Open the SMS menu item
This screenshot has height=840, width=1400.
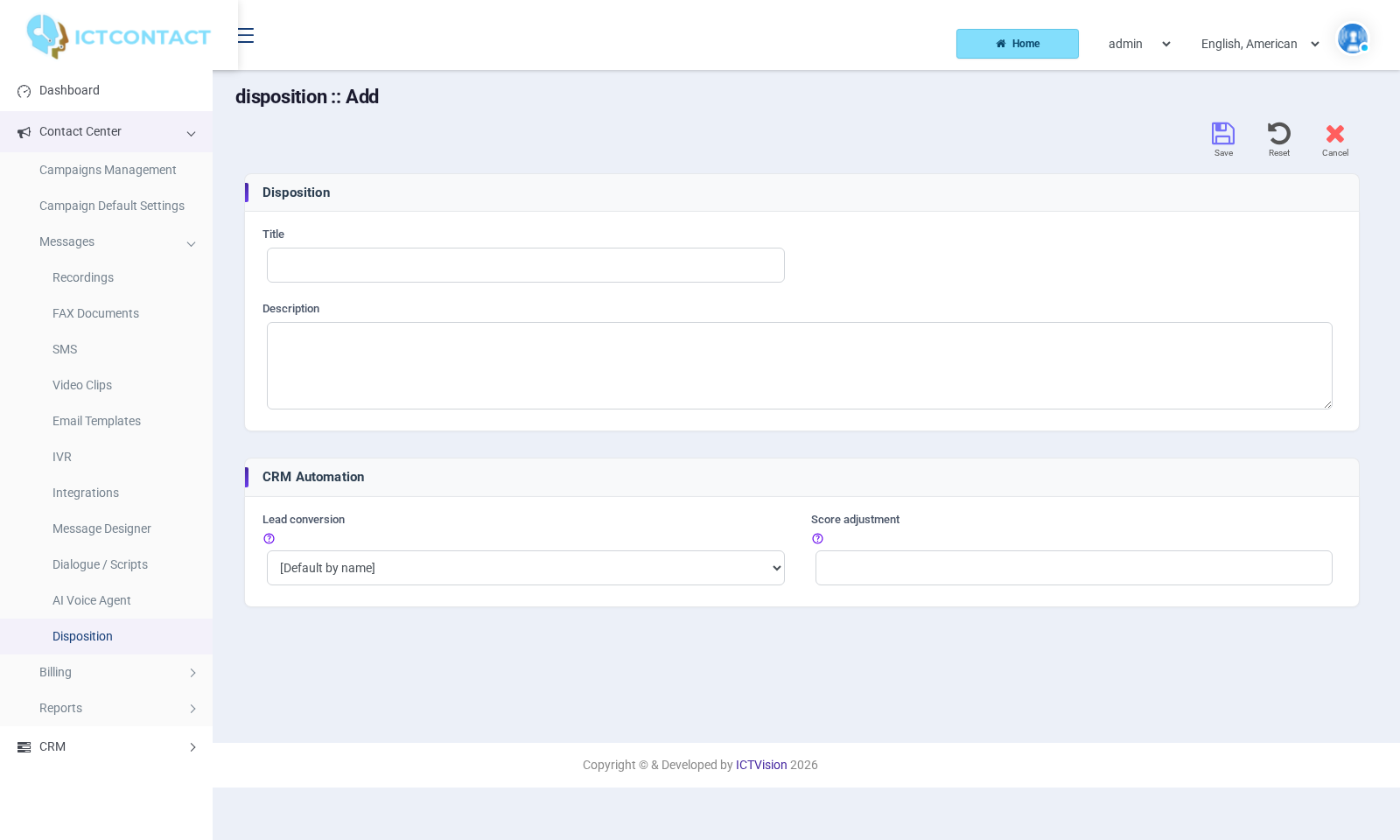pos(65,349)
